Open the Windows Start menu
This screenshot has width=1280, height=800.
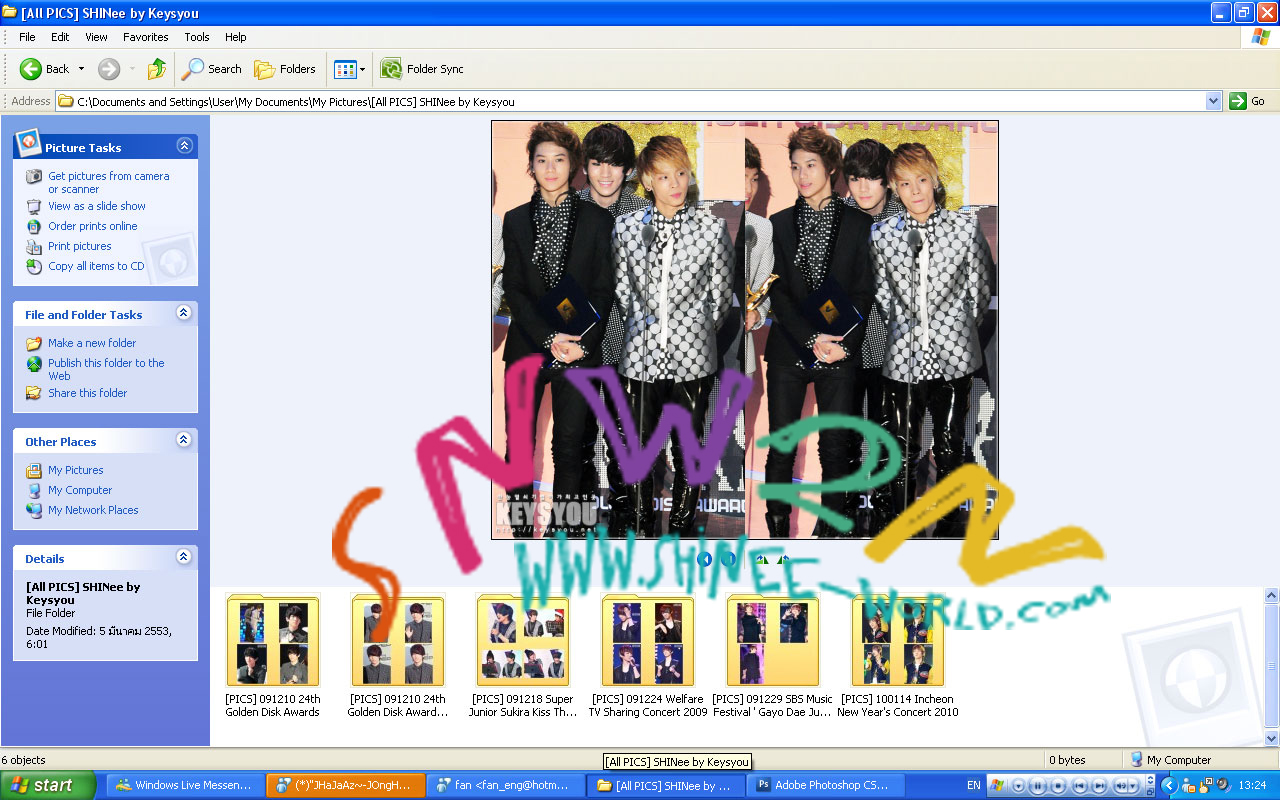48,786
